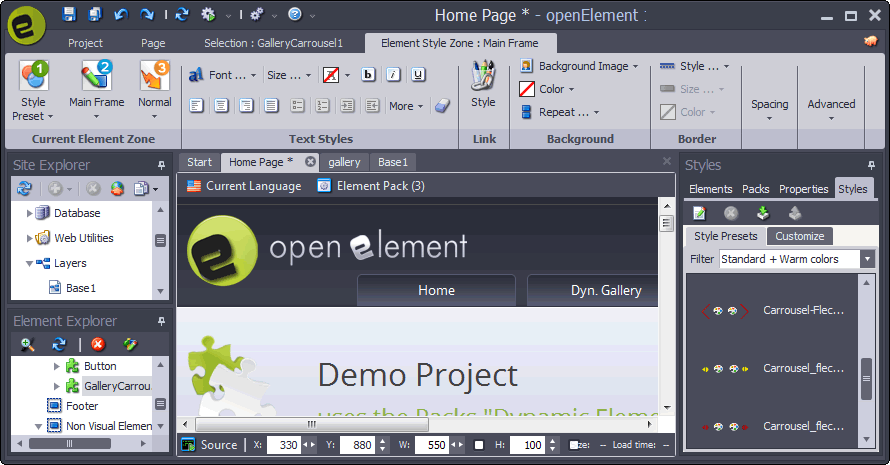The image size is (890, 465).
Task: Justify the text alignment
Action: 271,106
